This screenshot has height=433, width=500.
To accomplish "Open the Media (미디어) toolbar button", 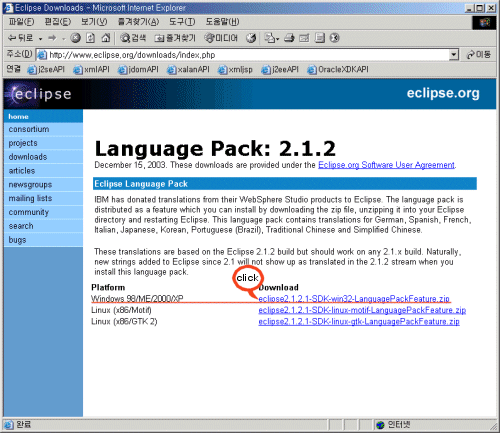I will (221, 38).
